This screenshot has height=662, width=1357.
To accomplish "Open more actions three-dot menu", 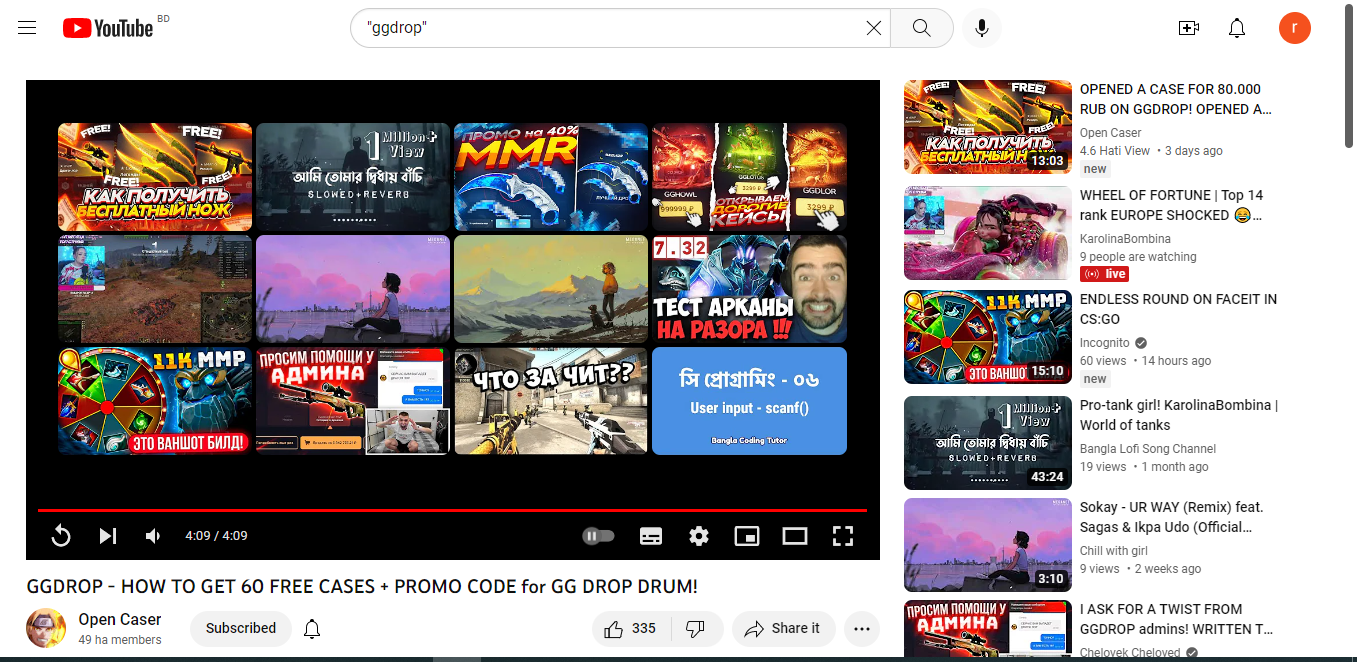I will 862,628.
